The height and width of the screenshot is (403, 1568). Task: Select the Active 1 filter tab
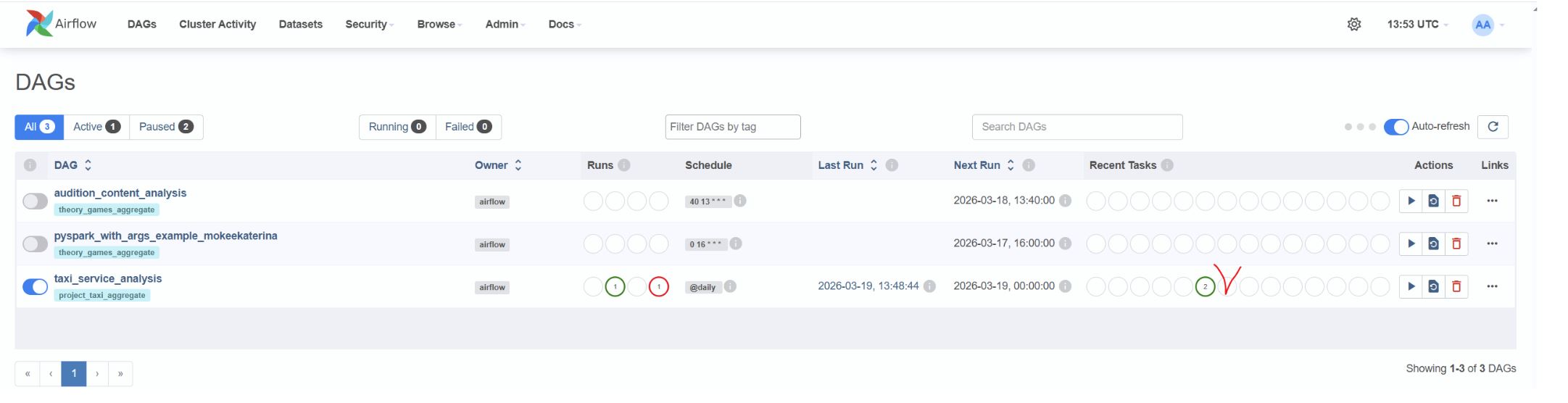[96, 127]
